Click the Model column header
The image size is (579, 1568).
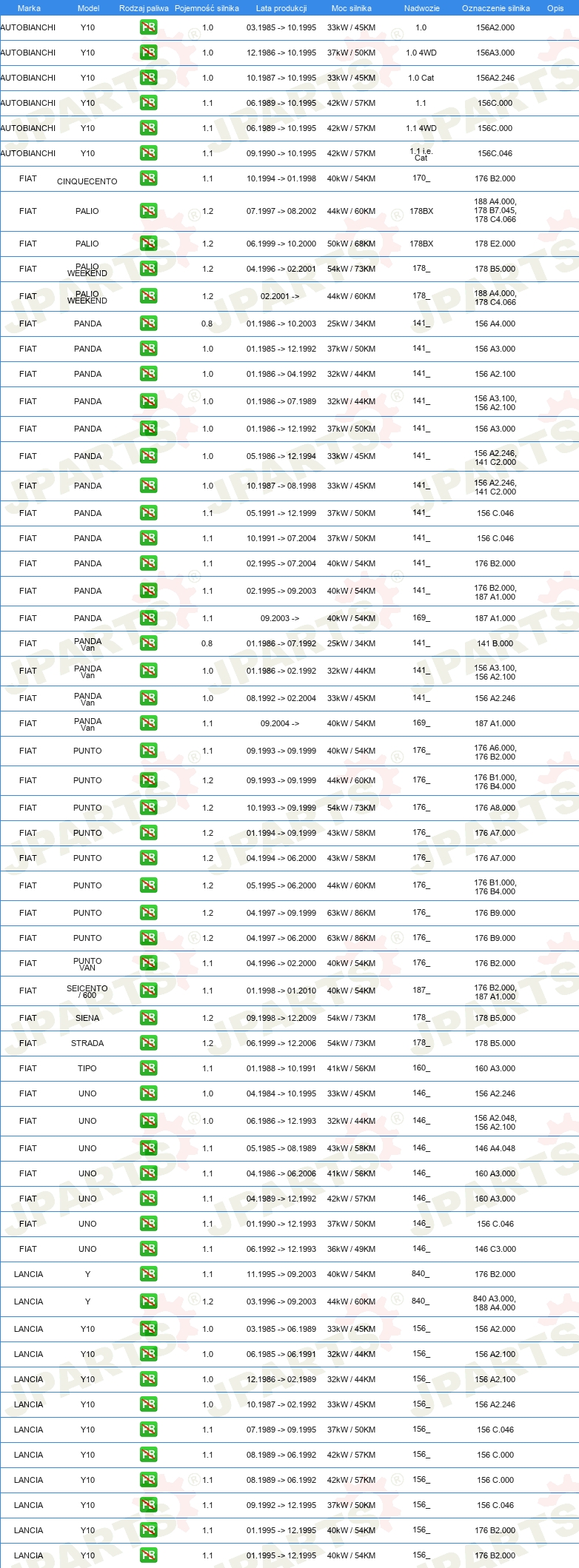[x=88, y=8]
